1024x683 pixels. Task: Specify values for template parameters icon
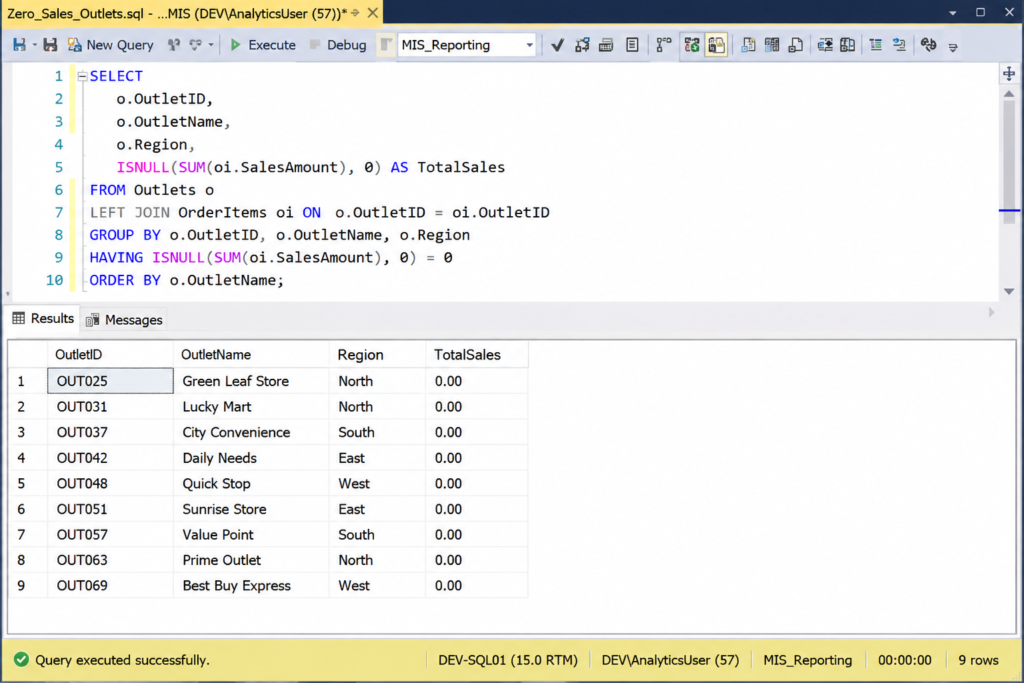point(928,45)
